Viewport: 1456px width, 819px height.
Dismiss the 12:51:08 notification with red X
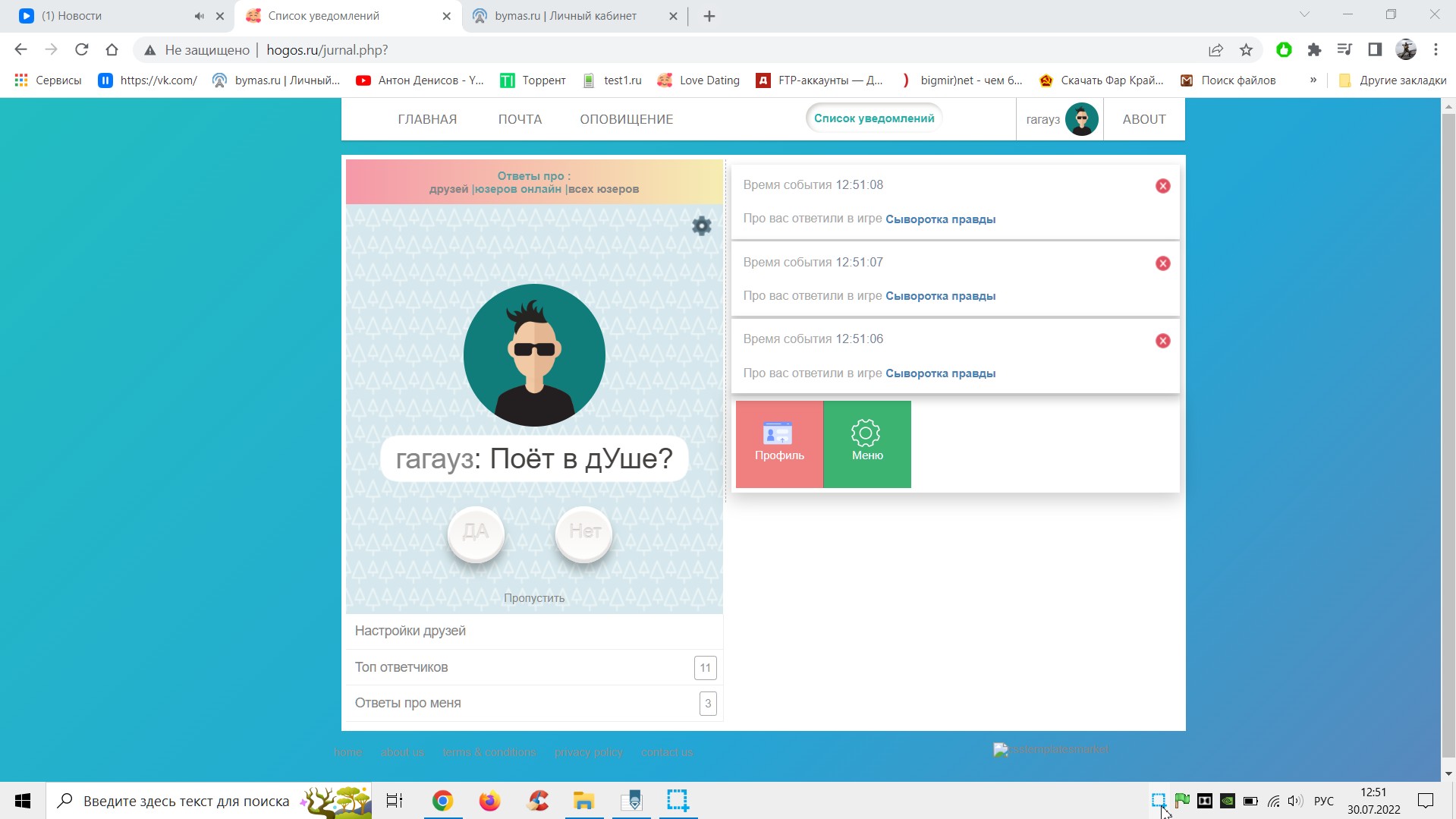[x=1162, y=186]
